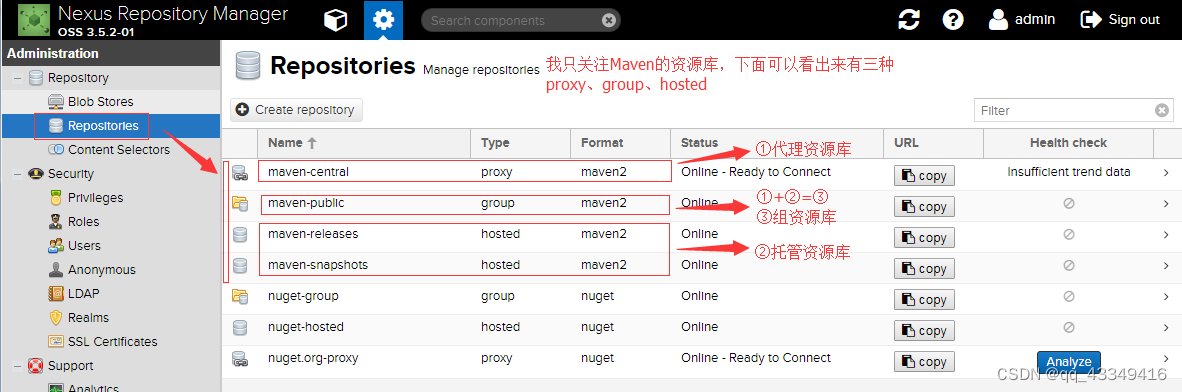Click the LDAP book icon

tap(55, 294)
